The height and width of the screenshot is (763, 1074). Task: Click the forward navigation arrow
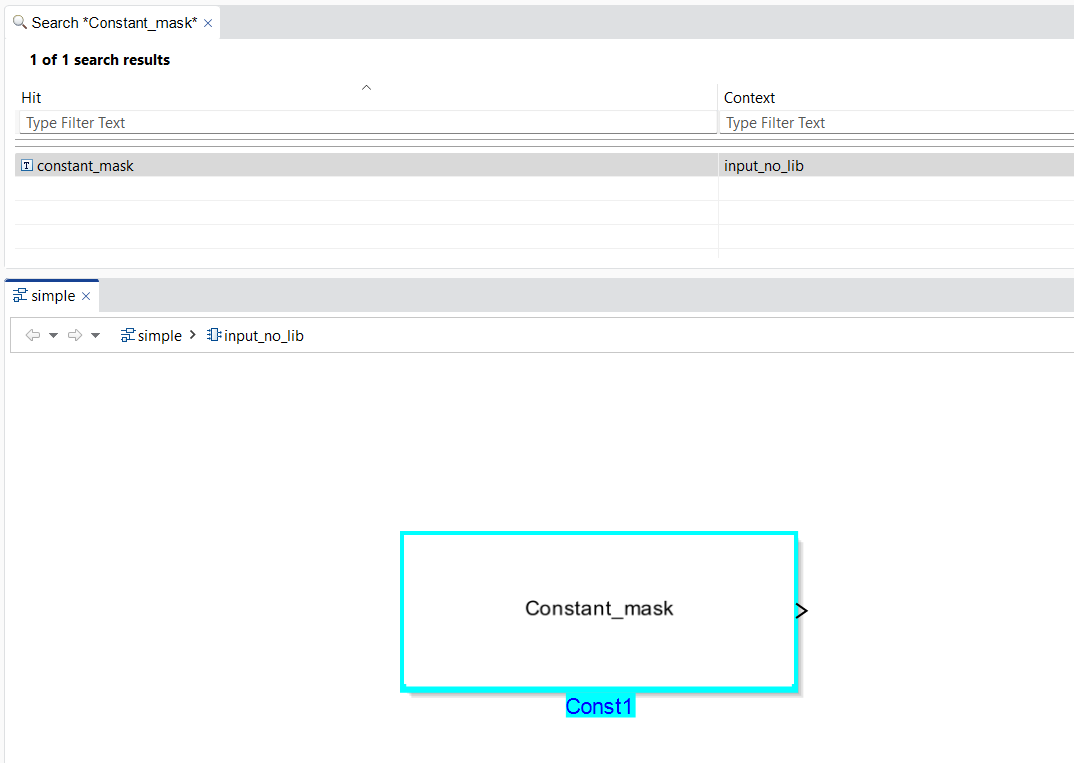coord(74,335)
